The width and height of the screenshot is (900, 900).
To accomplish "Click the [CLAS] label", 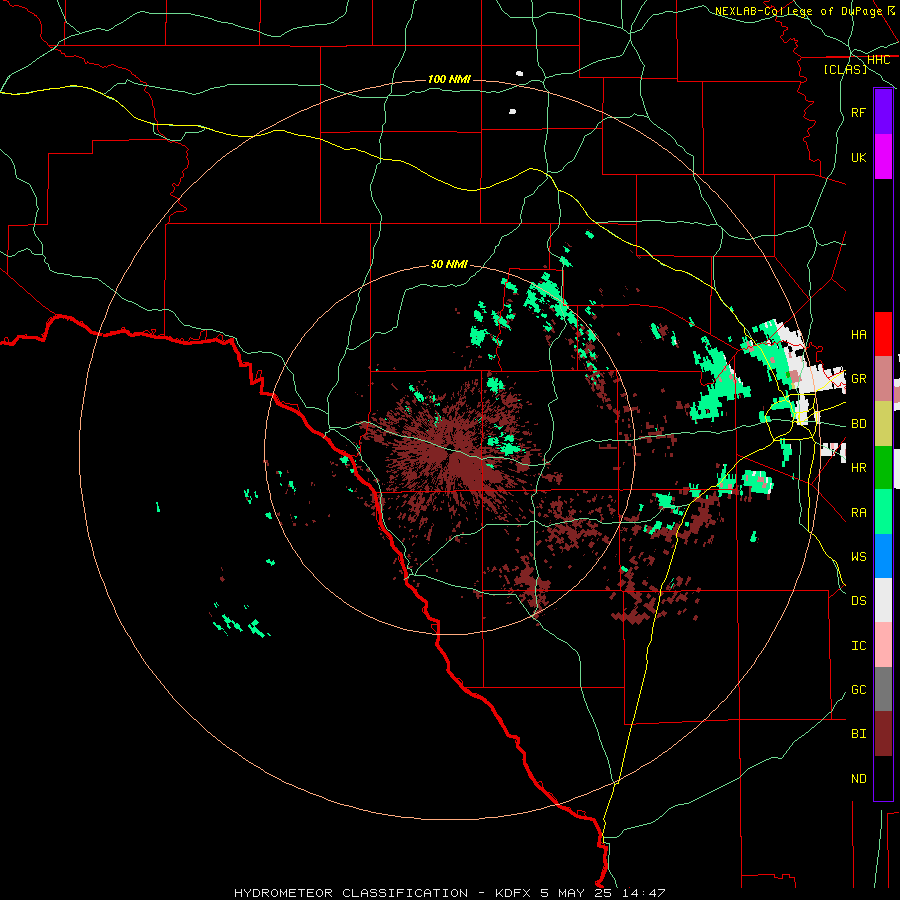I will (845, 69).
